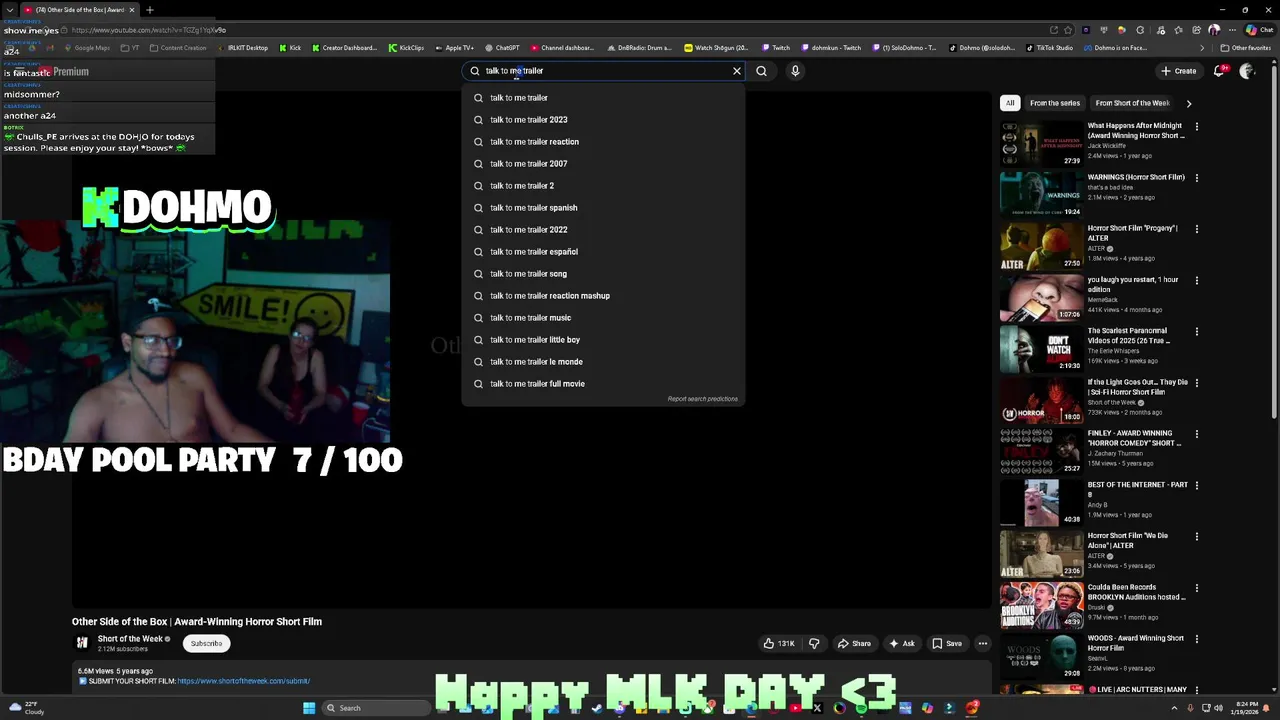Open options for 'WARNINGS (Horror Short Film)' video
The height and width of the screenshot is (720, 1280).
coord(1196,178)
